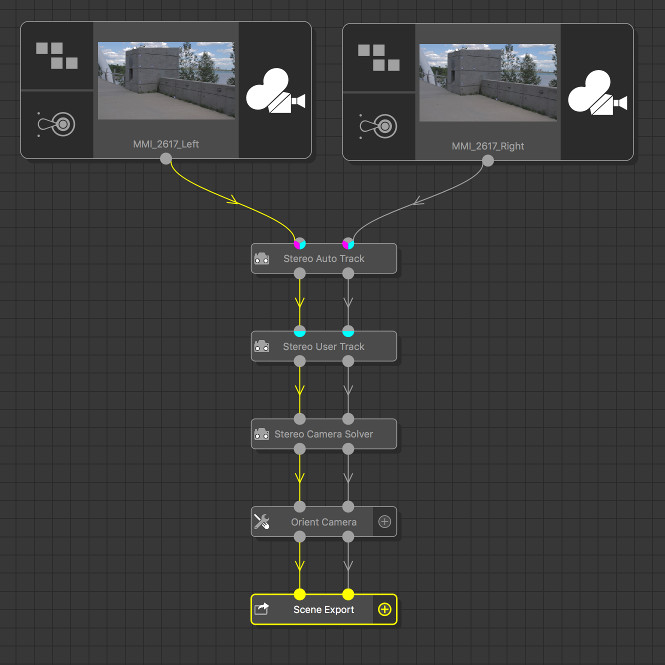
Task: Click left output port of Stereo Auto Track
Action: [x=300, y=274]
